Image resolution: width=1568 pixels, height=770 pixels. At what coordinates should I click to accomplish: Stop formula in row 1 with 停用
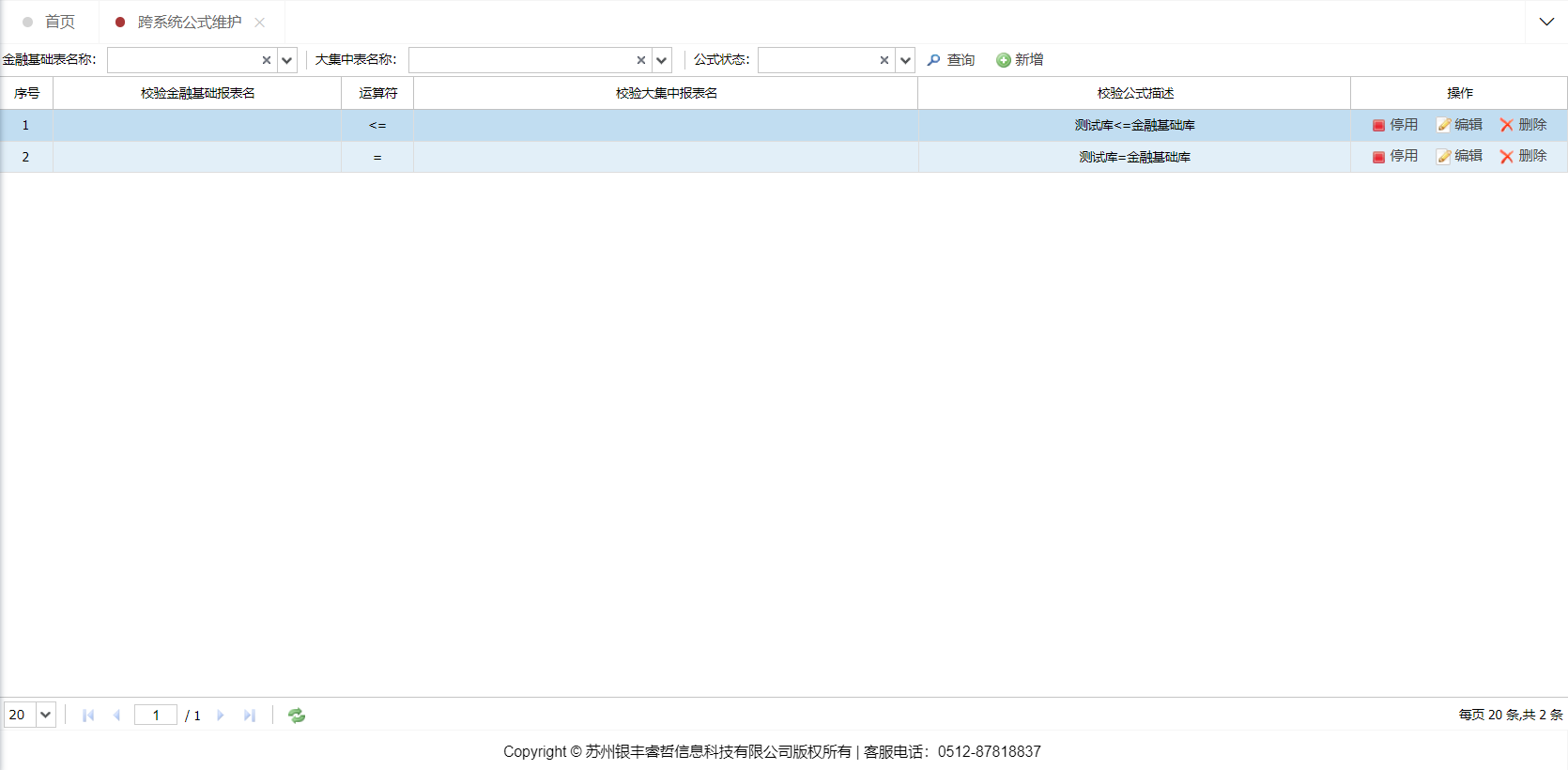pyautogui.click(x=1395, y=125)
